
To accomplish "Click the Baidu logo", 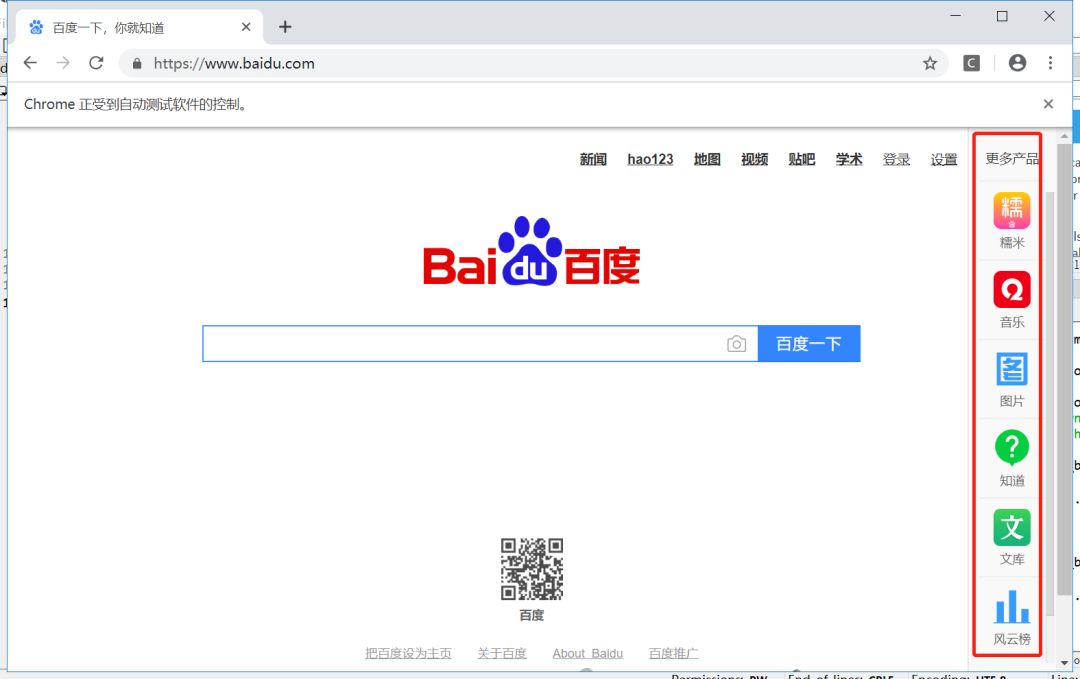I will [x=531, y=251].
